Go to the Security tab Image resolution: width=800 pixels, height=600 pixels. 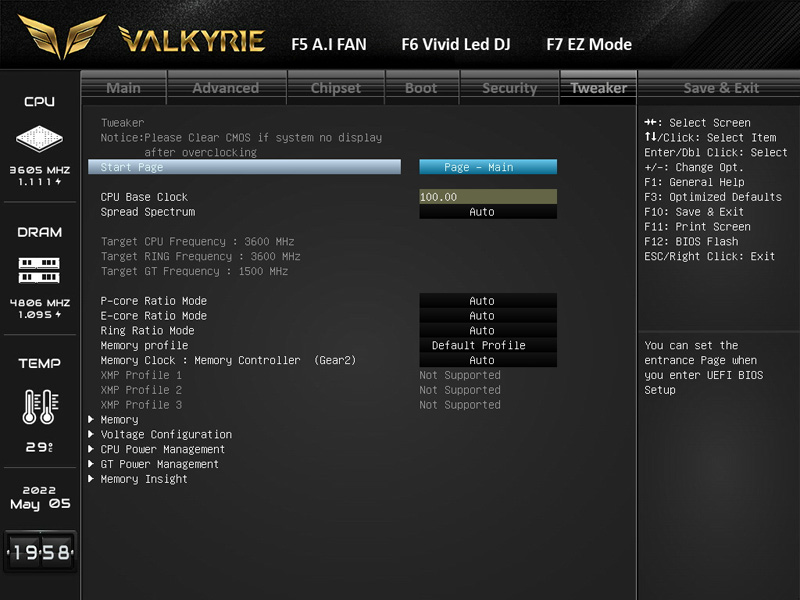point(509,88)
